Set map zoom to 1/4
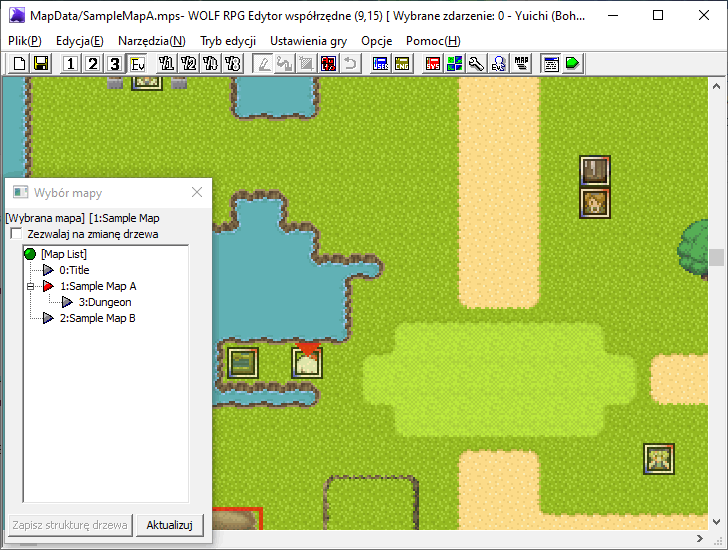This screenshot has height=550, width=728. pos(210,64)
